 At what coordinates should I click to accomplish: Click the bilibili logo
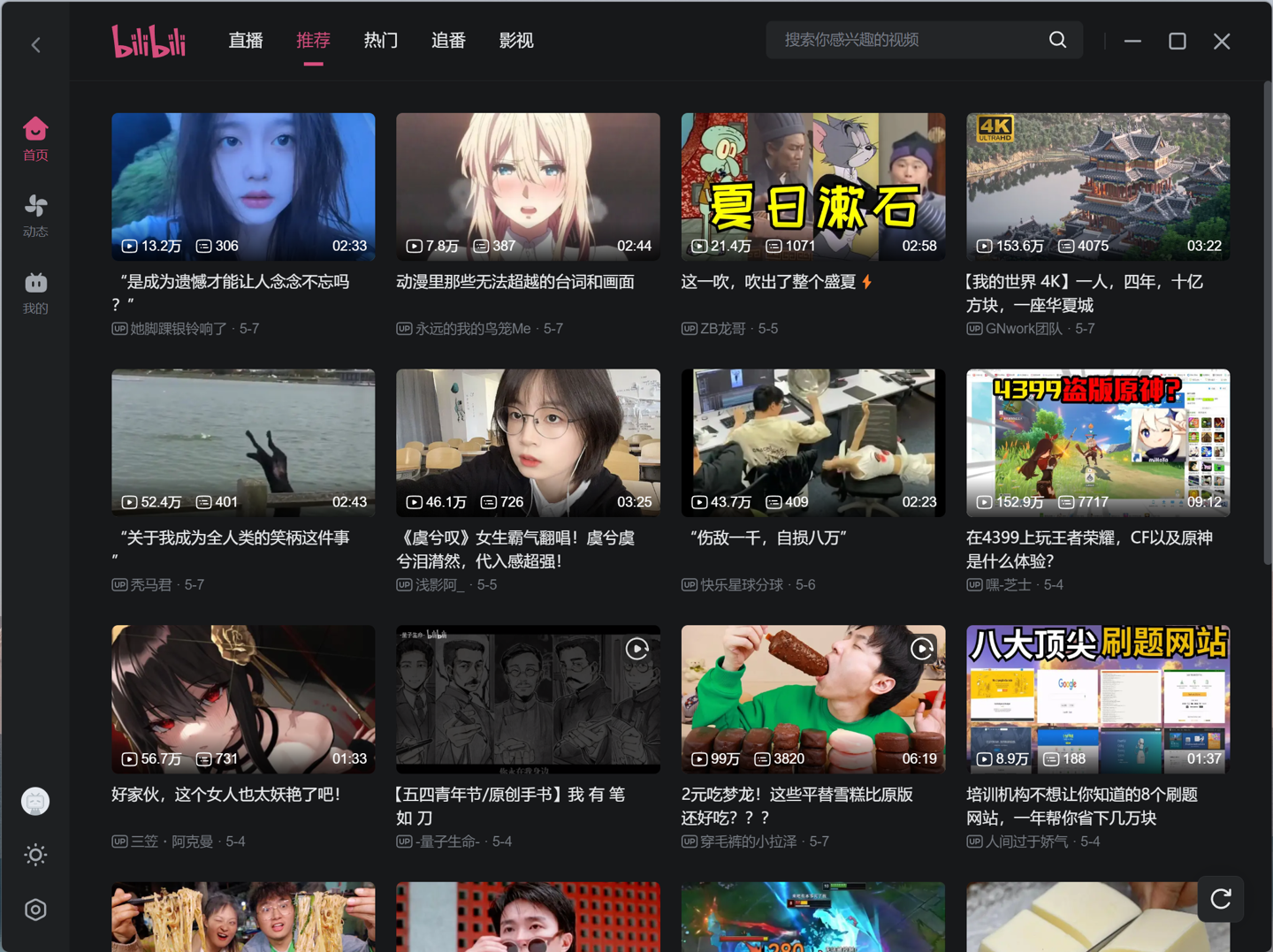tap(149, 41)
